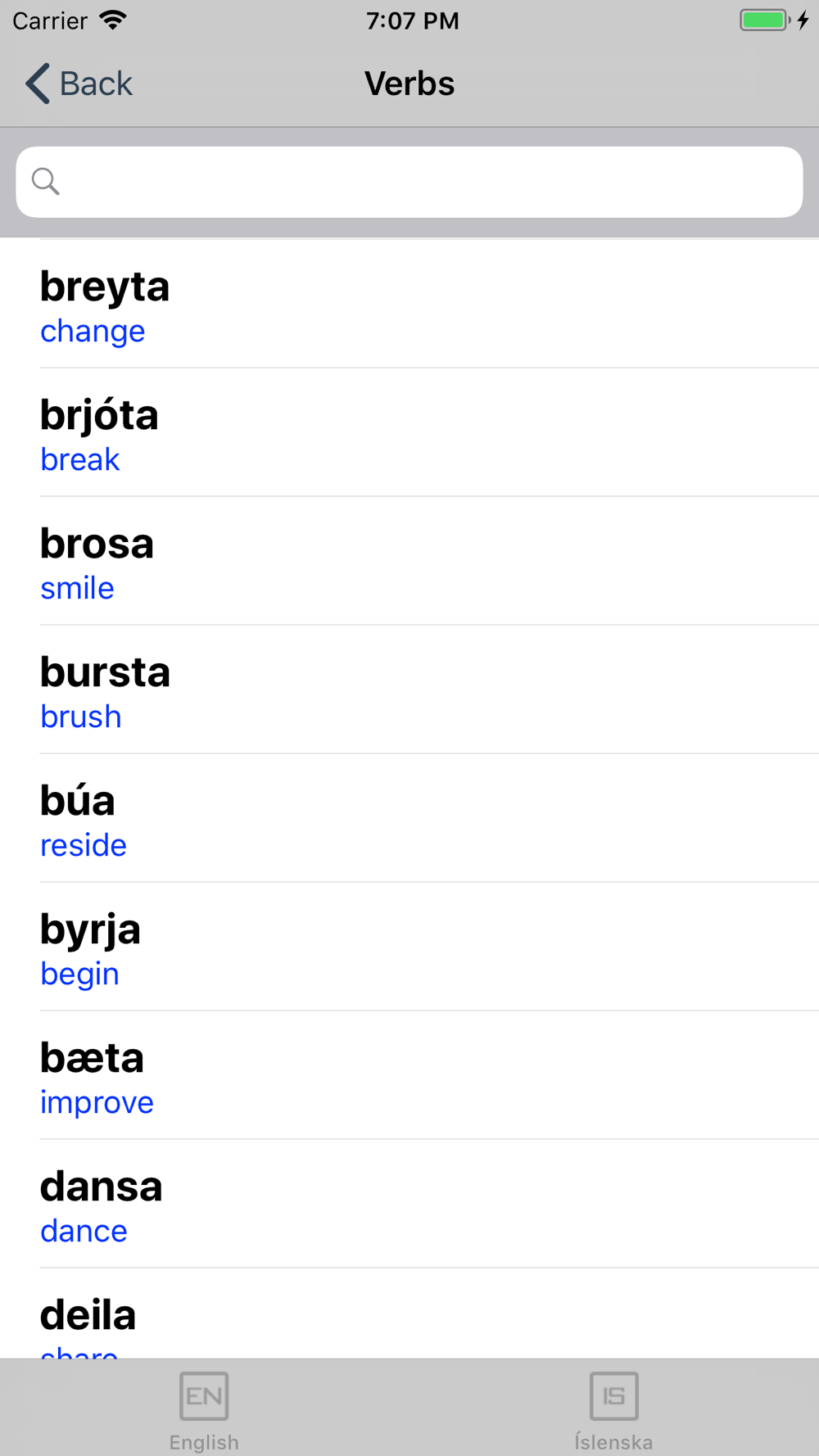Viewport: 819px width, 1456px height.
Task: Open the bæta verb entry
Action: coord(409,1076)
